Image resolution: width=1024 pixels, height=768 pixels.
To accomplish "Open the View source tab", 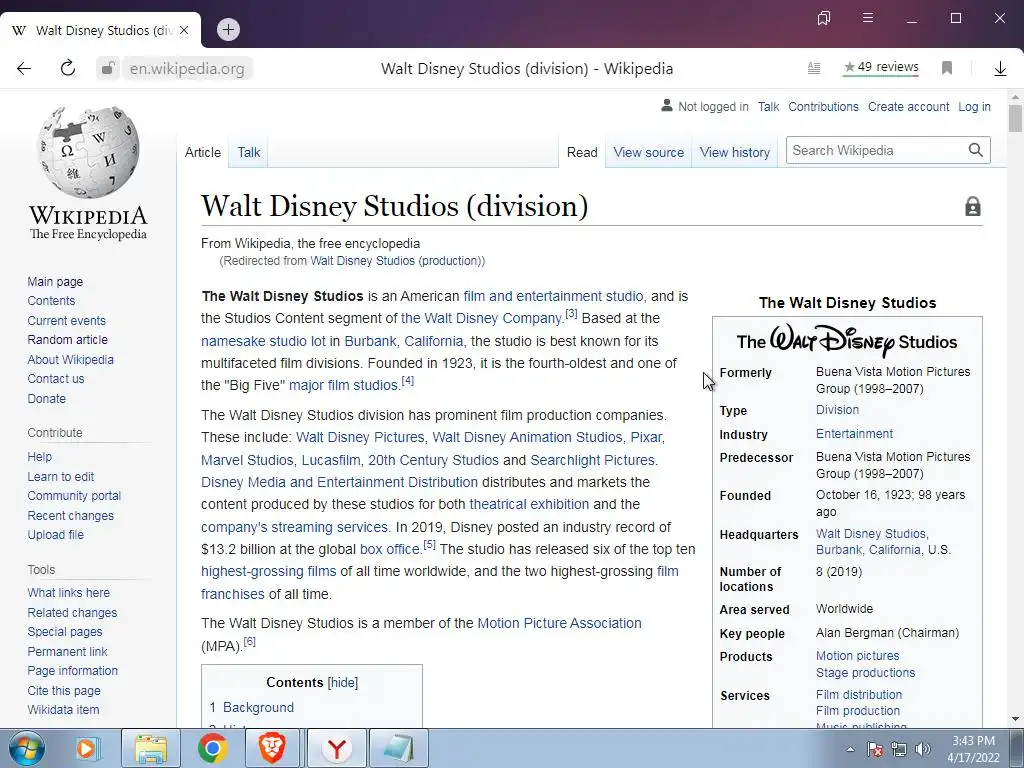I will 648,152.
